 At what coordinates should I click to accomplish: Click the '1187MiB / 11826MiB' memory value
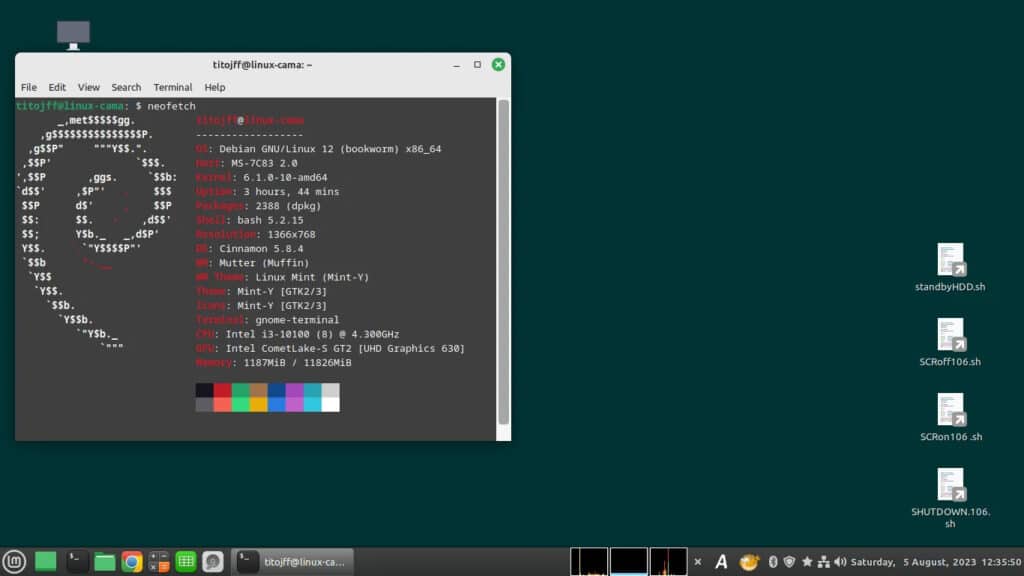(x=297, y=363)
